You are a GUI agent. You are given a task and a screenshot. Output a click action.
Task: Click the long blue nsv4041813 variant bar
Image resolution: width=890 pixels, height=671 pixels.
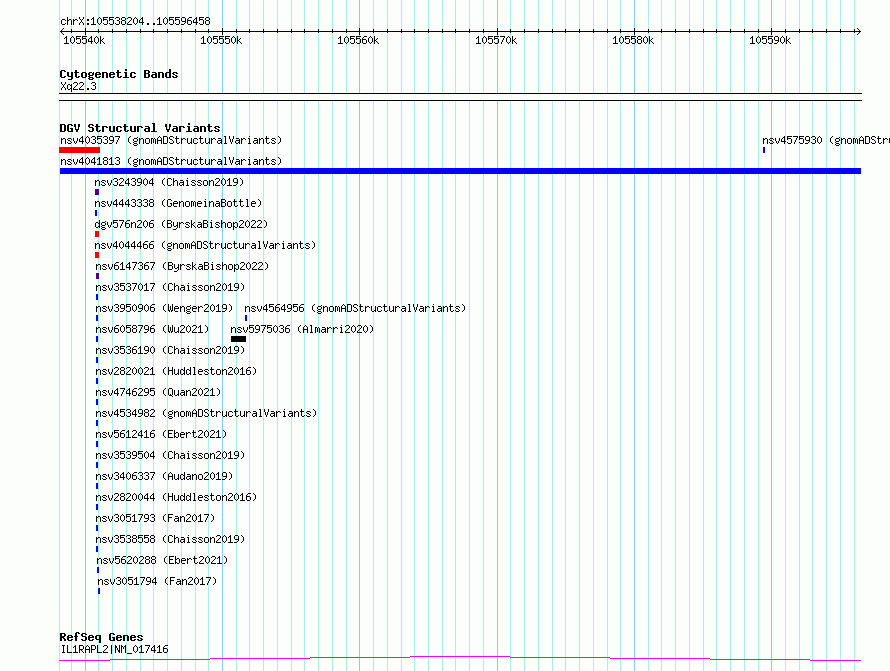click(460, 171)
